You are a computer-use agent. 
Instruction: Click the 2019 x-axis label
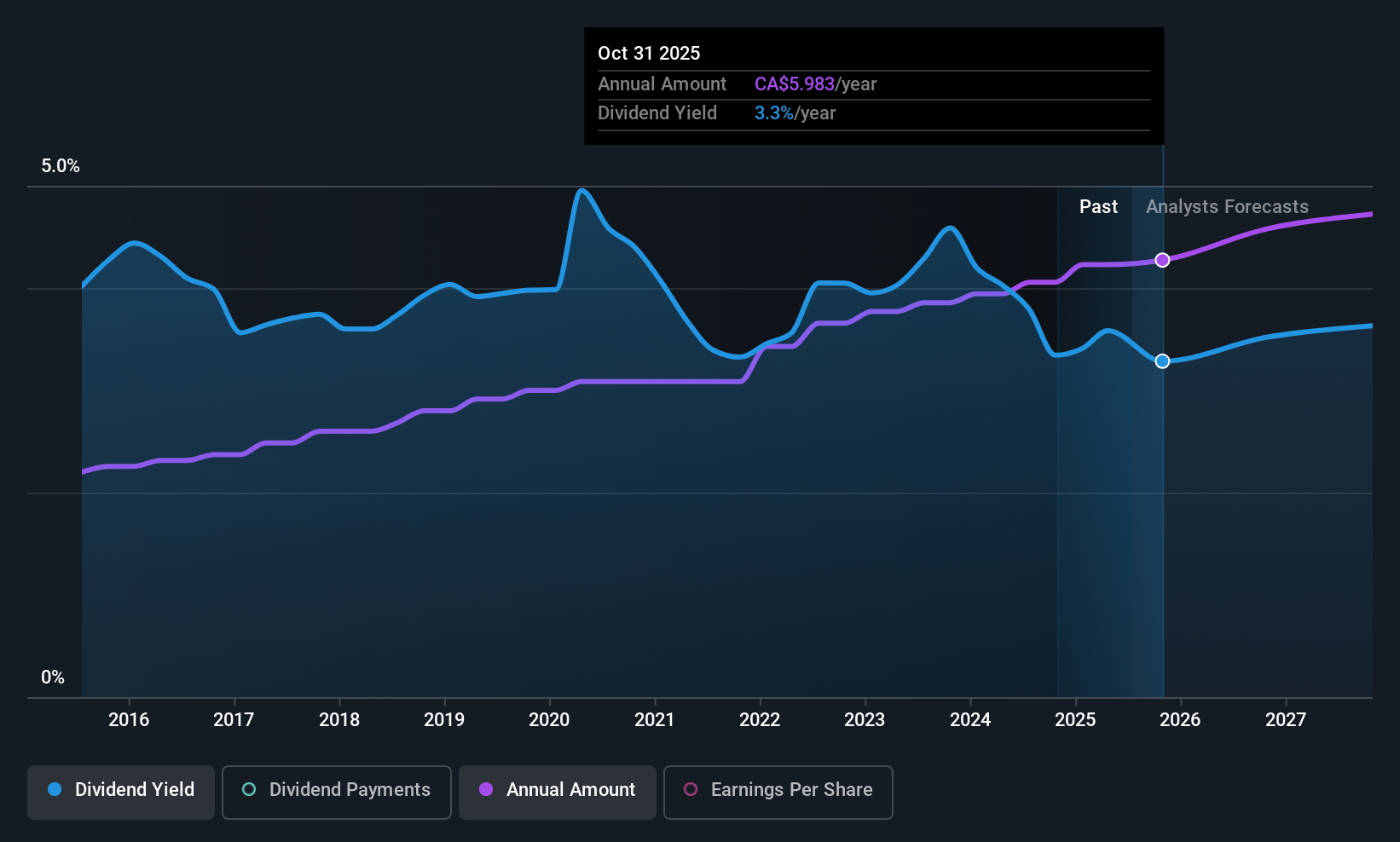pos(444,720)
